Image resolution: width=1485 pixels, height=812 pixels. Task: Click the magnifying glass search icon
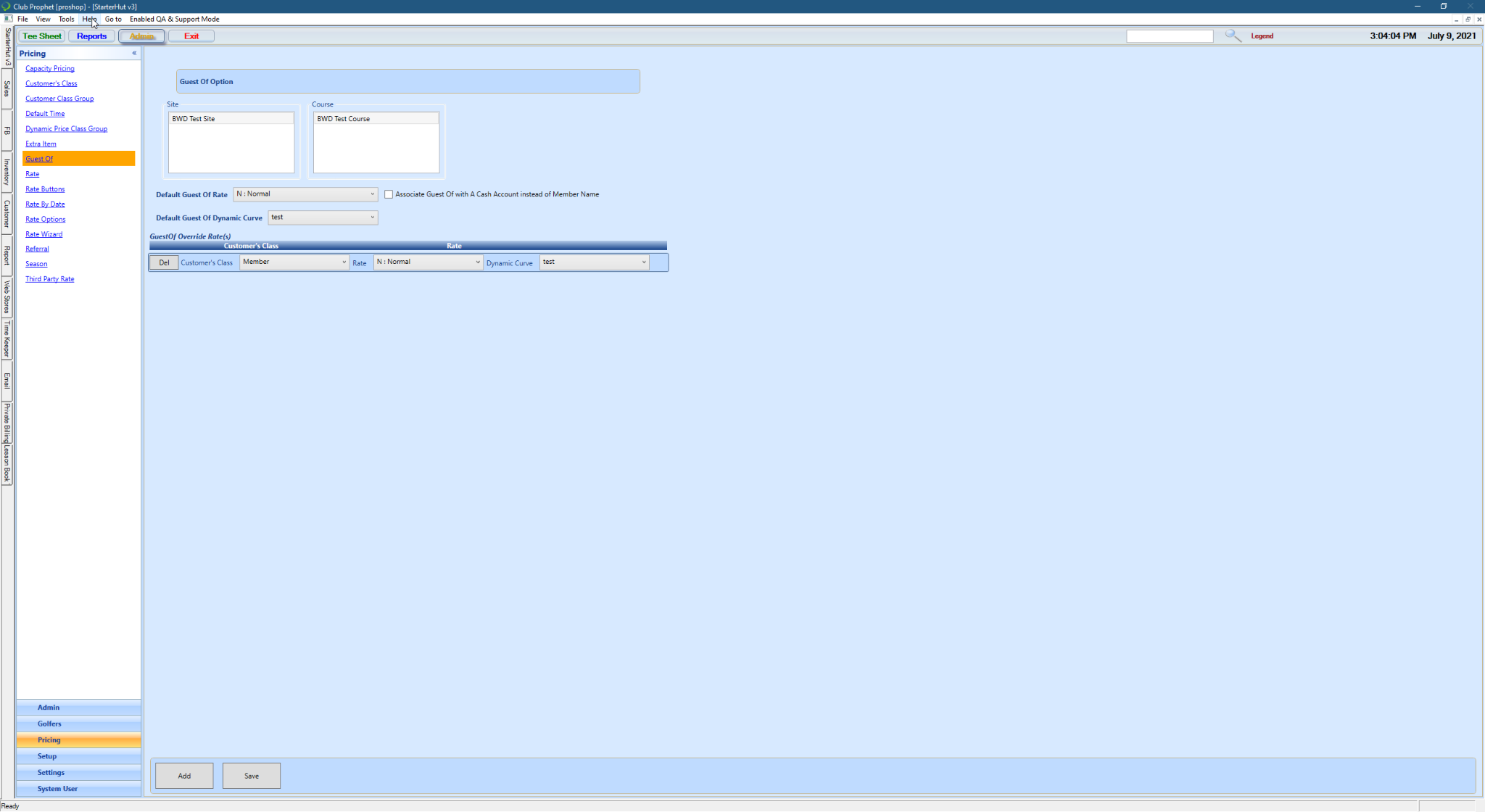(x=1233, y=36)
